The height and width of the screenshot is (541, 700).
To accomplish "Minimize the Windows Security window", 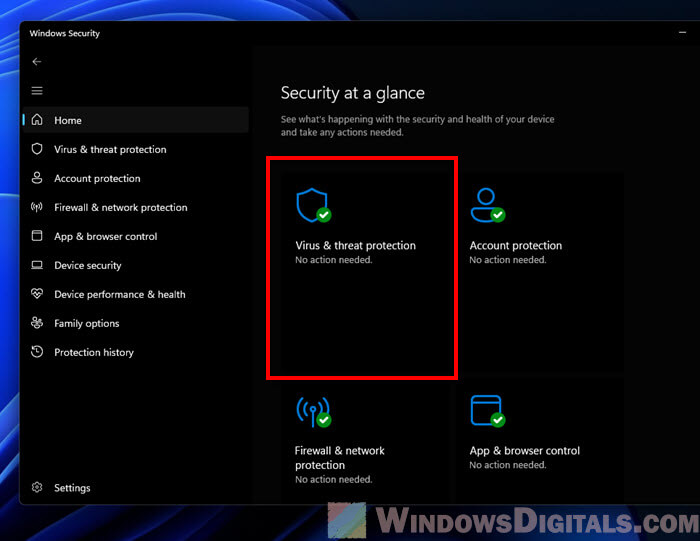I will coord(682,33).
